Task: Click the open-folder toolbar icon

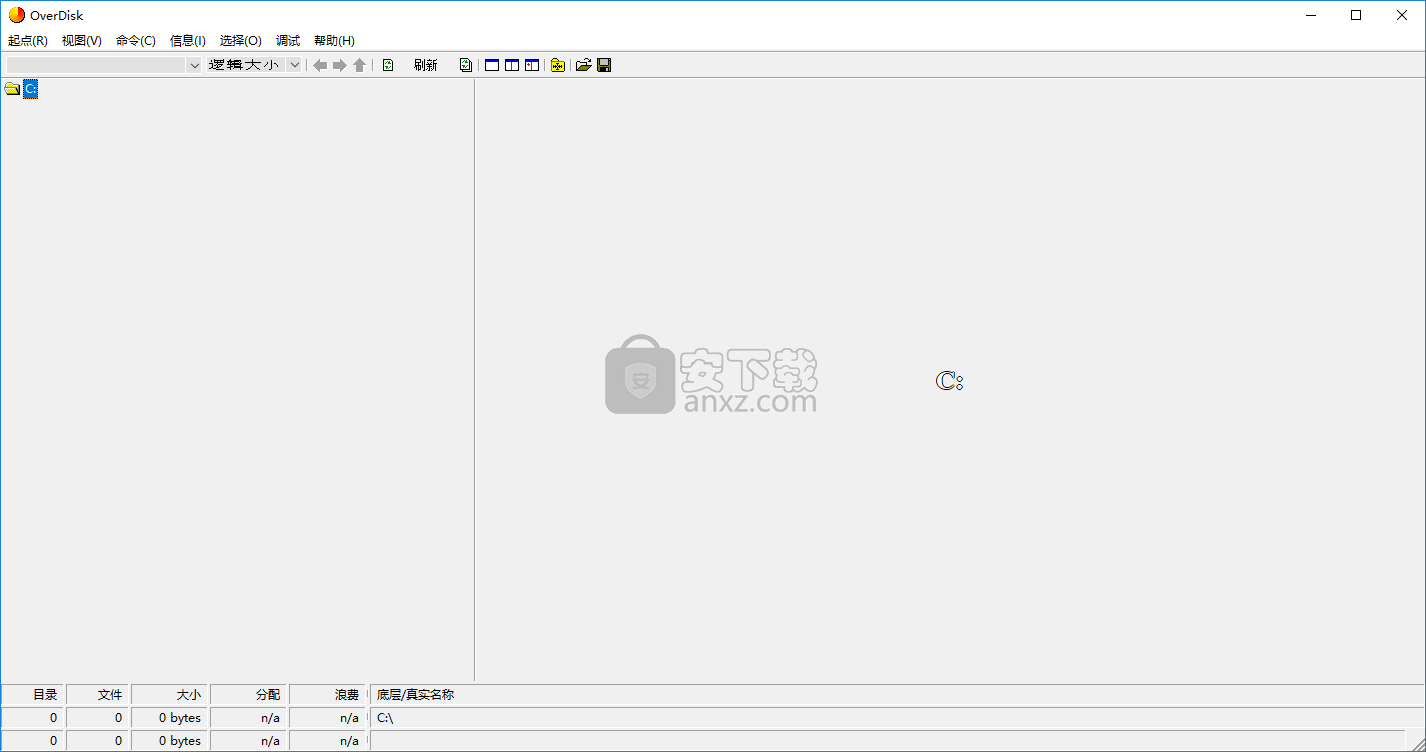Action: point(584,65)
